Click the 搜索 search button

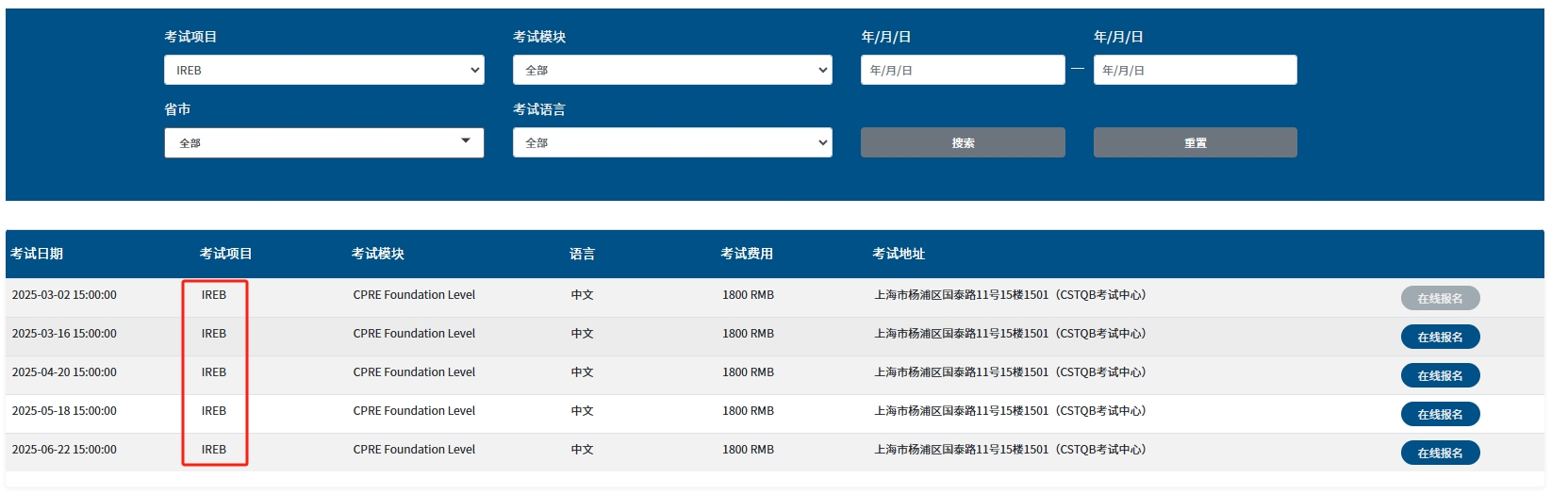tap(963, 142)
